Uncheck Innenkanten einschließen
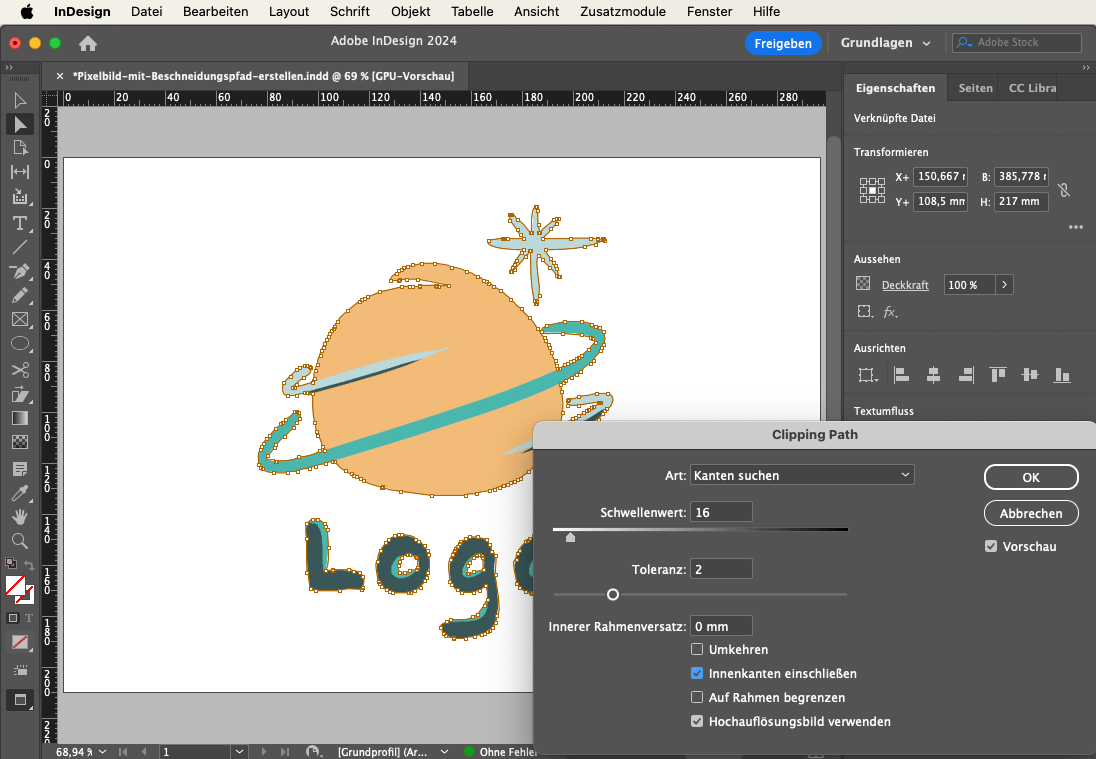 coord(697,674)
